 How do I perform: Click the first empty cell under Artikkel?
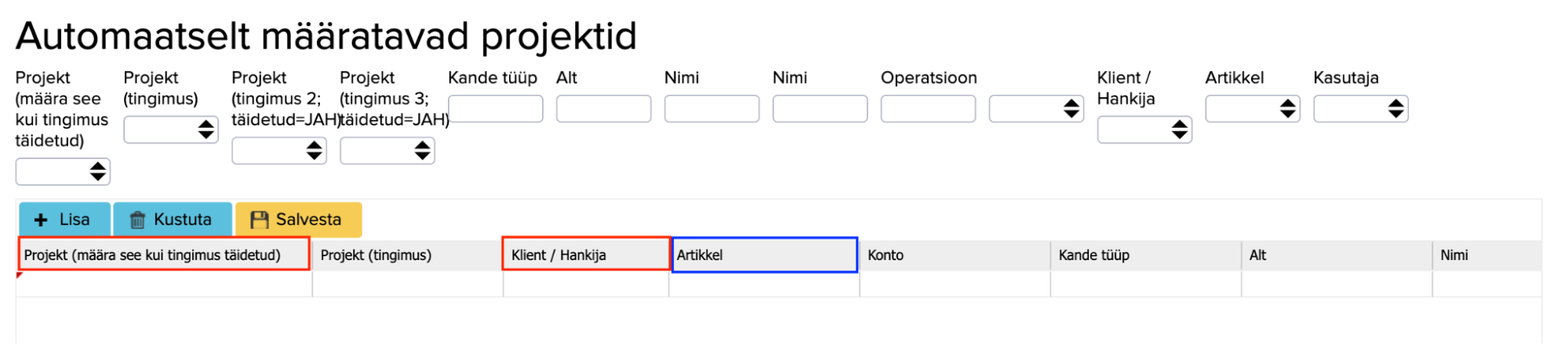[x=764, y=284]
